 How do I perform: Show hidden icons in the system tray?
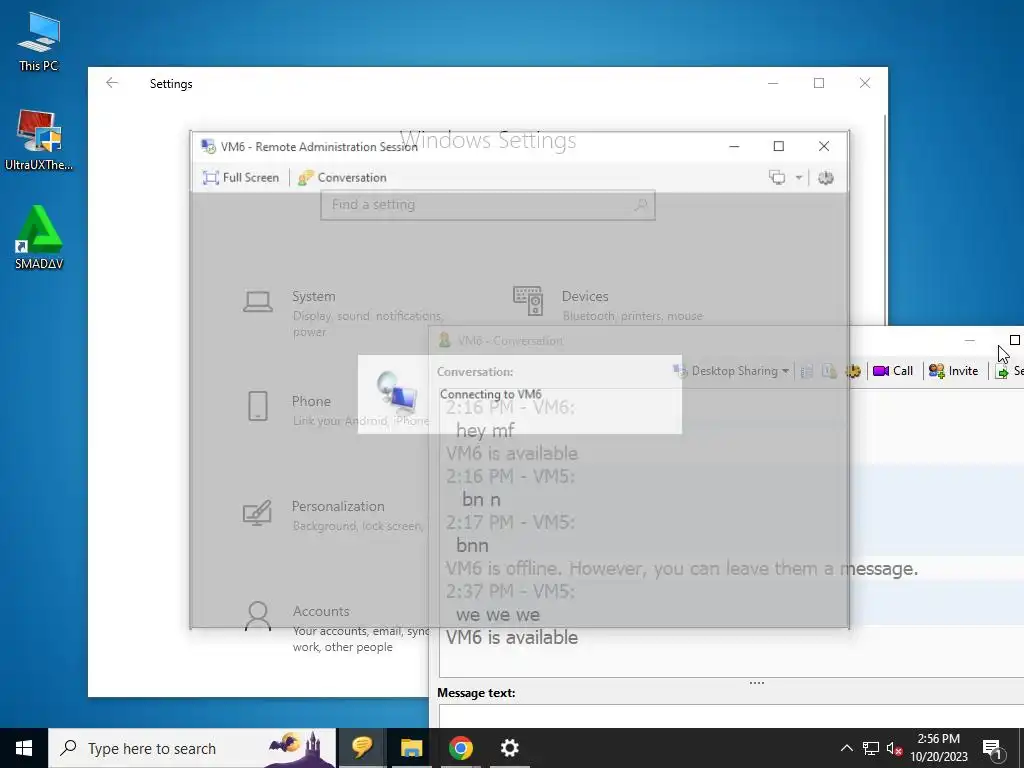point(846,748)
